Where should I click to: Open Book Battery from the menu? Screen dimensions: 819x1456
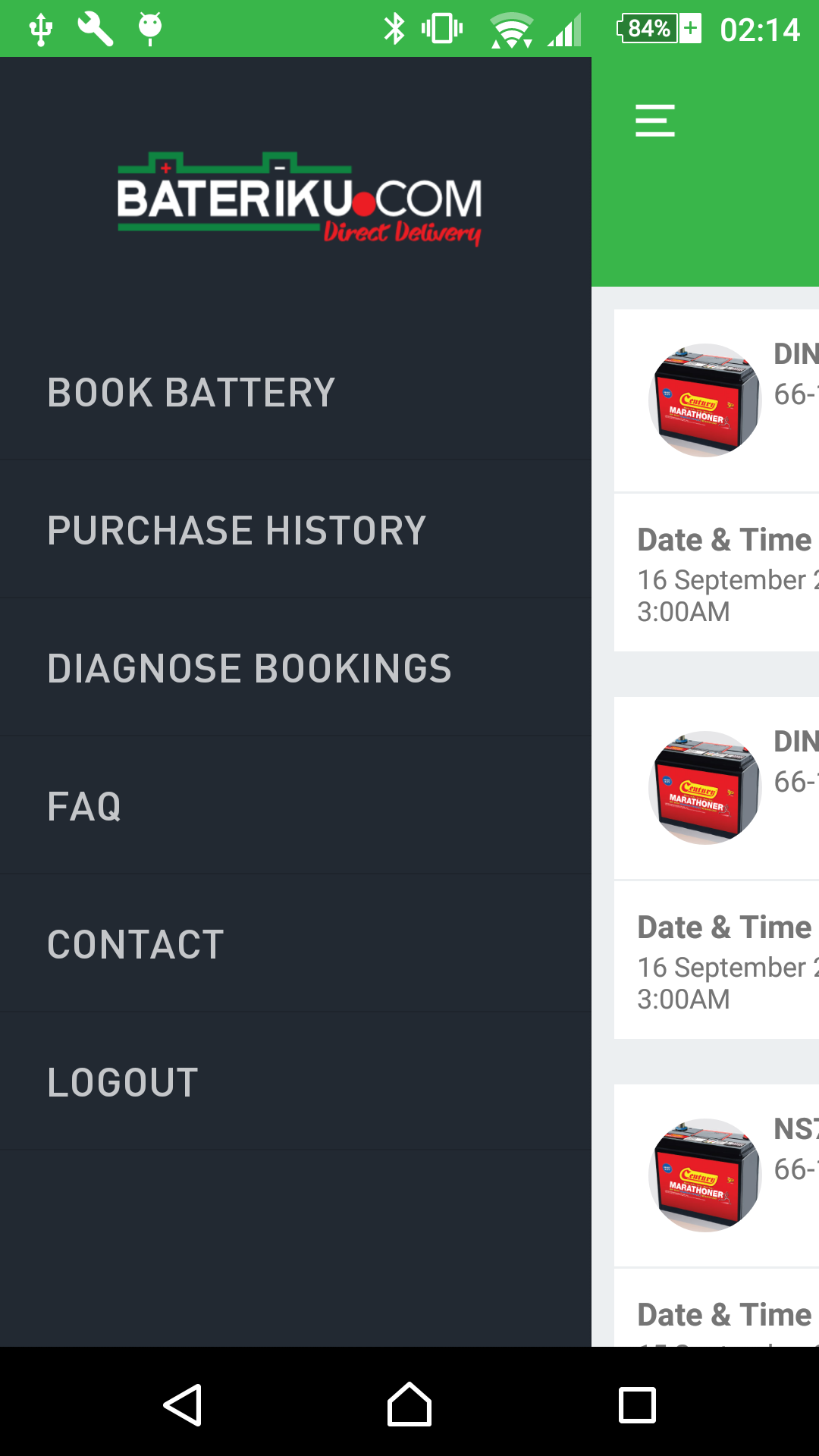(191, 393)
